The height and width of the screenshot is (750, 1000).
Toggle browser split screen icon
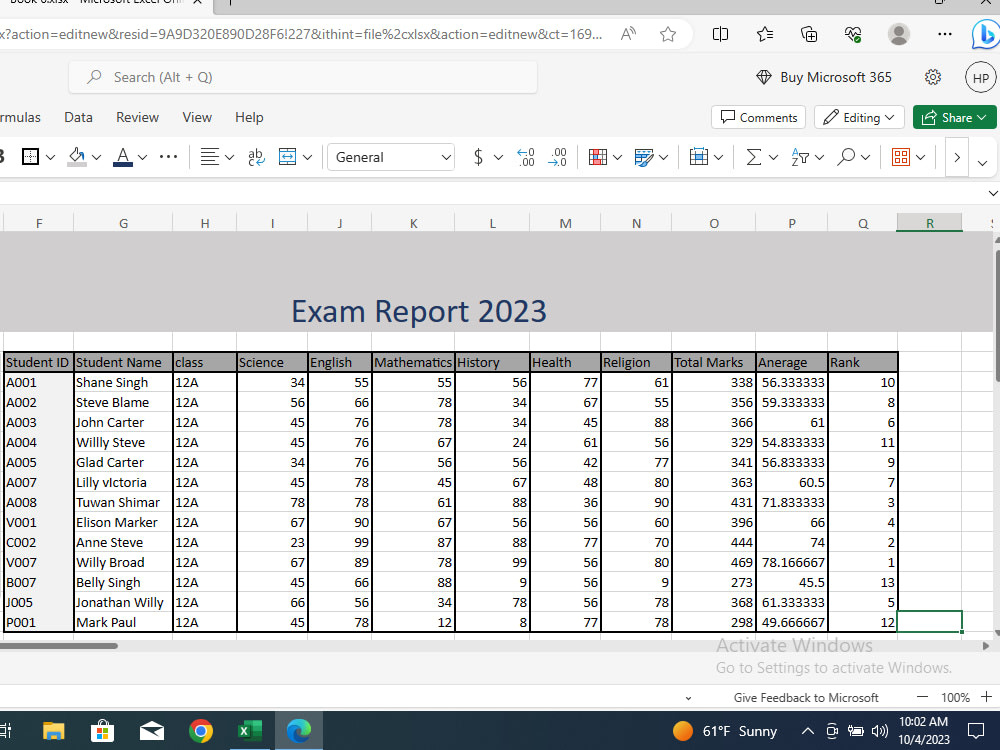tap(720, 34)
